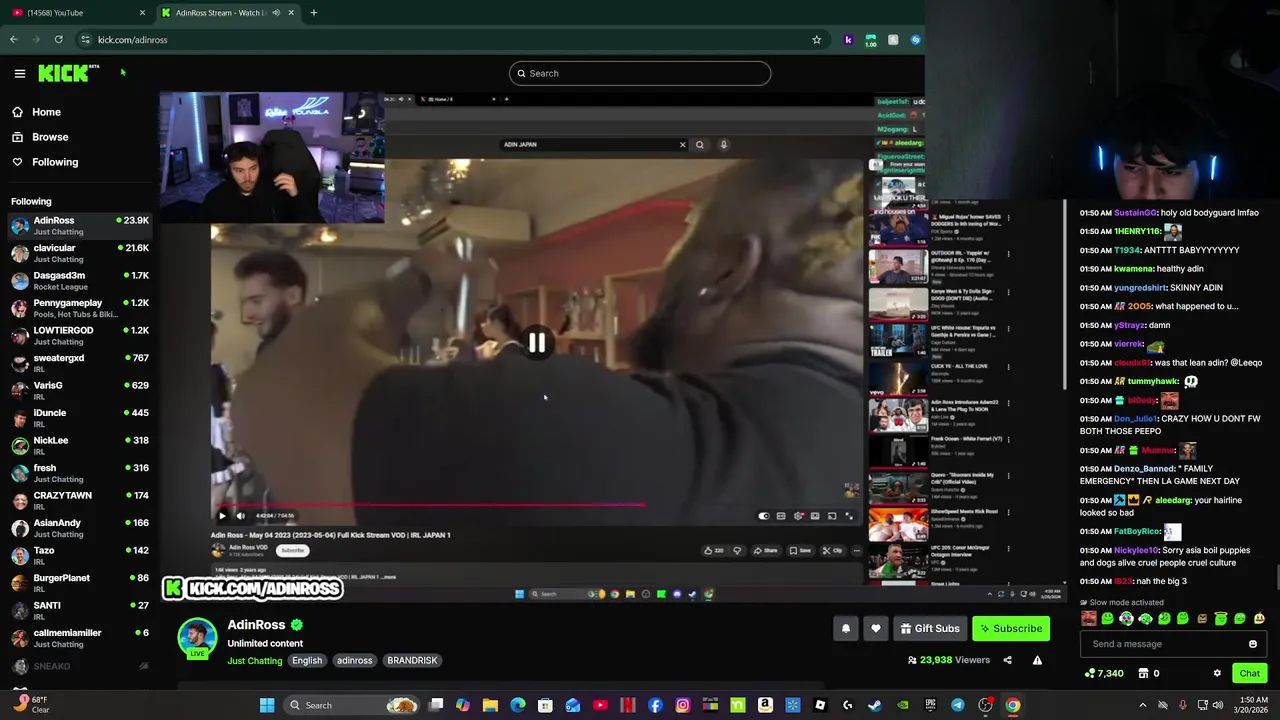Open clavicular channel in Following list
Image resolution: width=1280 pixels, height=720 pixels.
[78, 253]
